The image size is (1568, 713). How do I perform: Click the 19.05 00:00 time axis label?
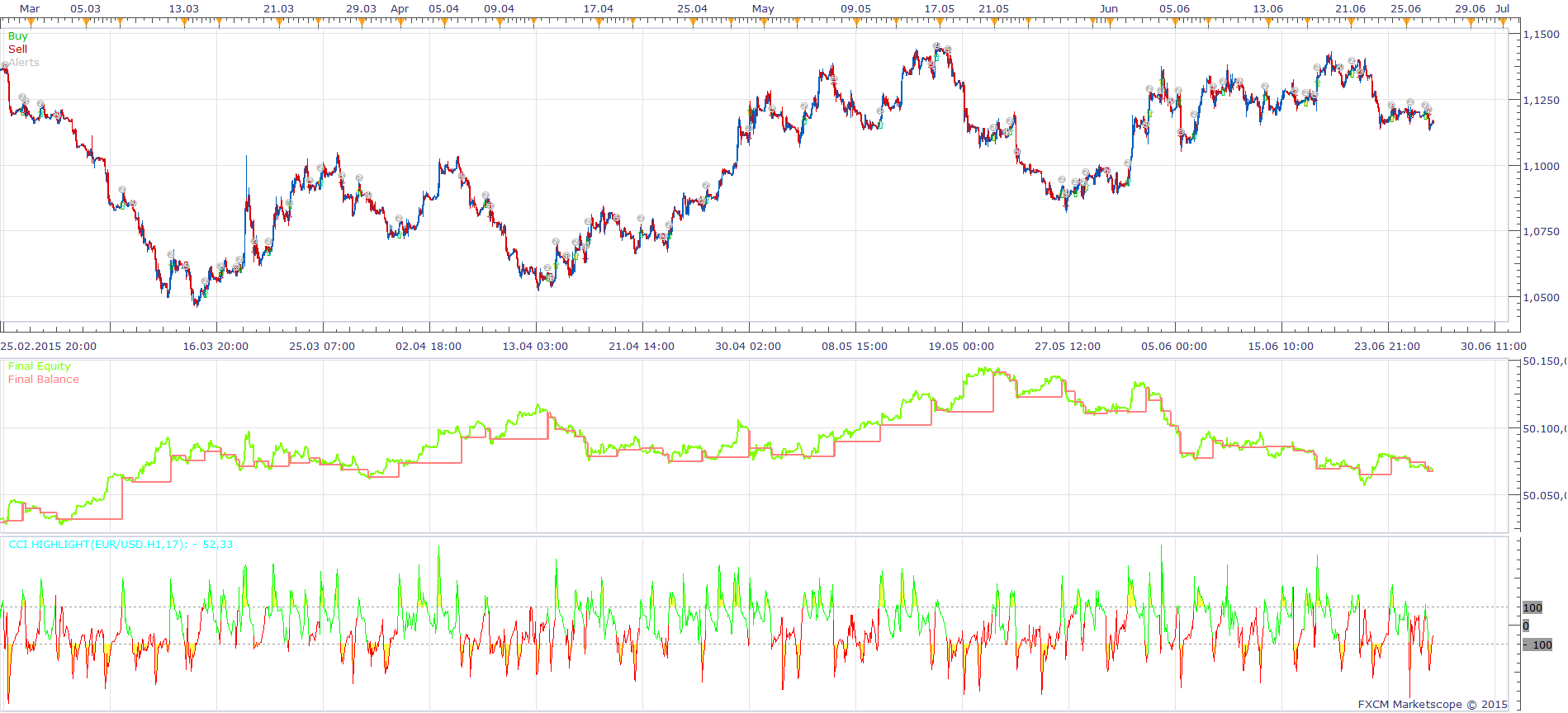pyautogui.click(x=961, y=347)
